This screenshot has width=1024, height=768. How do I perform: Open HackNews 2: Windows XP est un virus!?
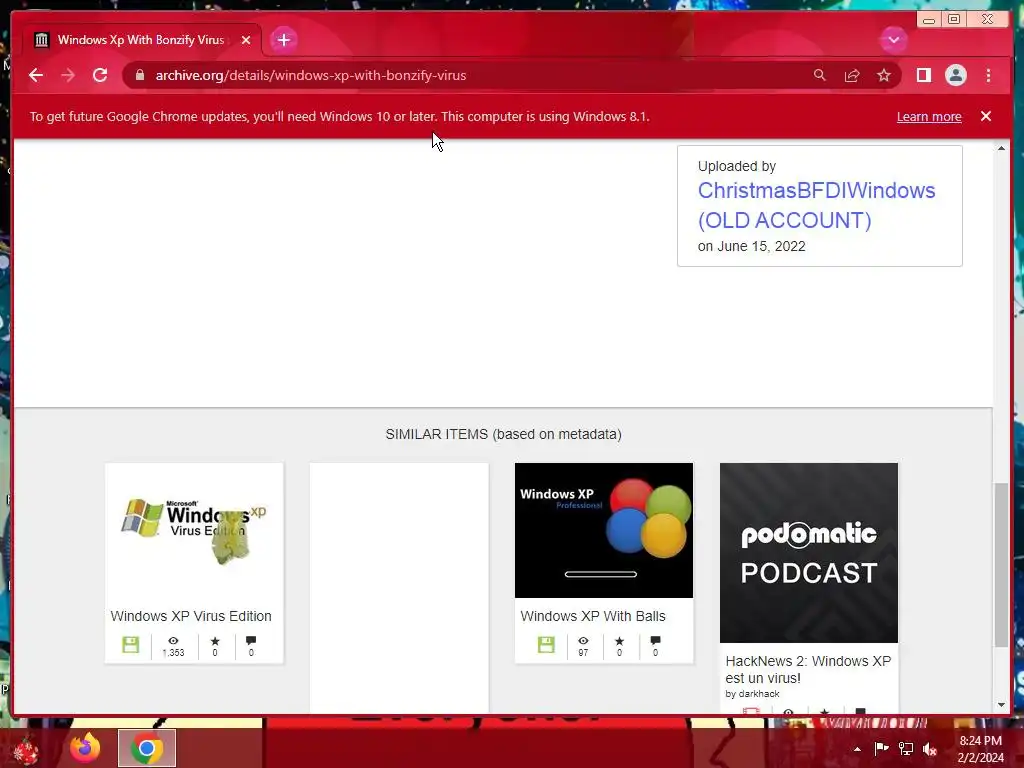coord(808,669)
